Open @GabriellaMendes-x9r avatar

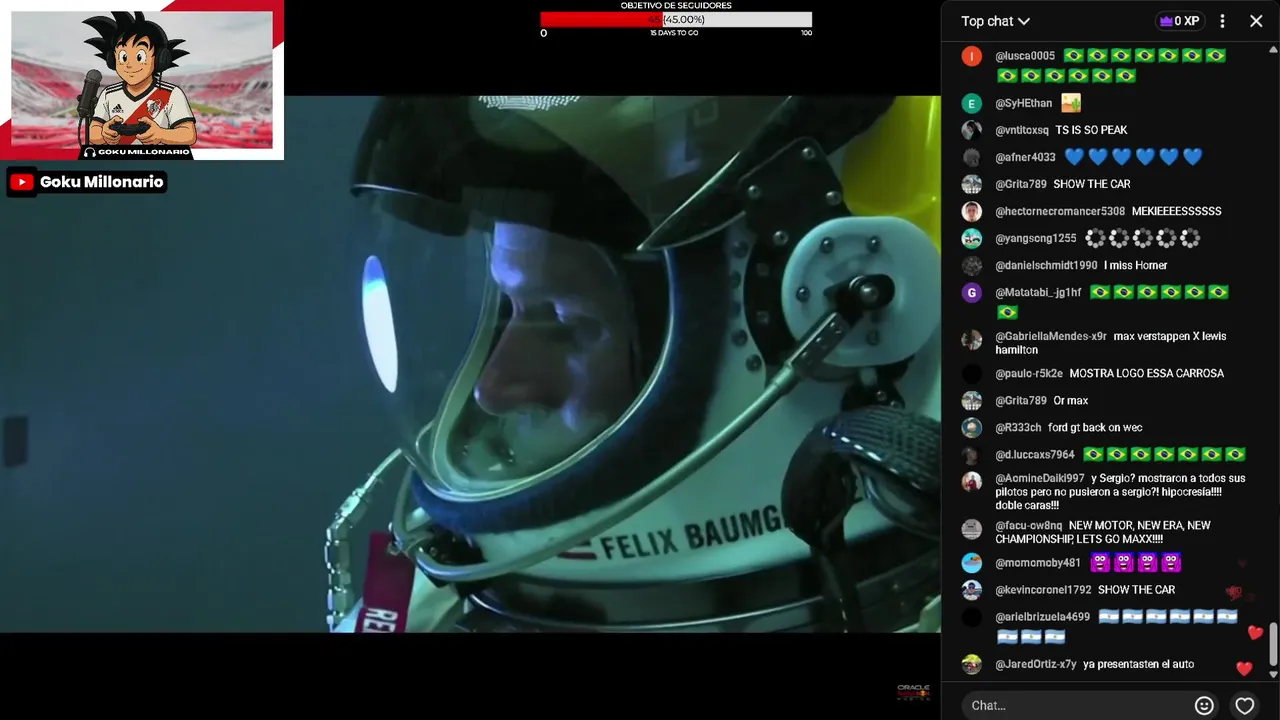coord(972,340)
